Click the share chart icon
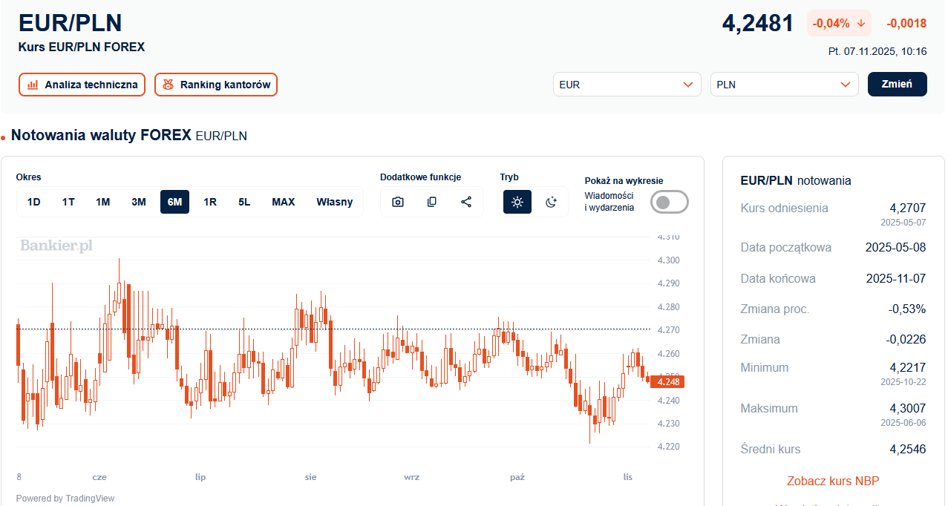Image resolution: width=948 pixels, height=506 pixels. pyautogui.click(x=466, y=202)
